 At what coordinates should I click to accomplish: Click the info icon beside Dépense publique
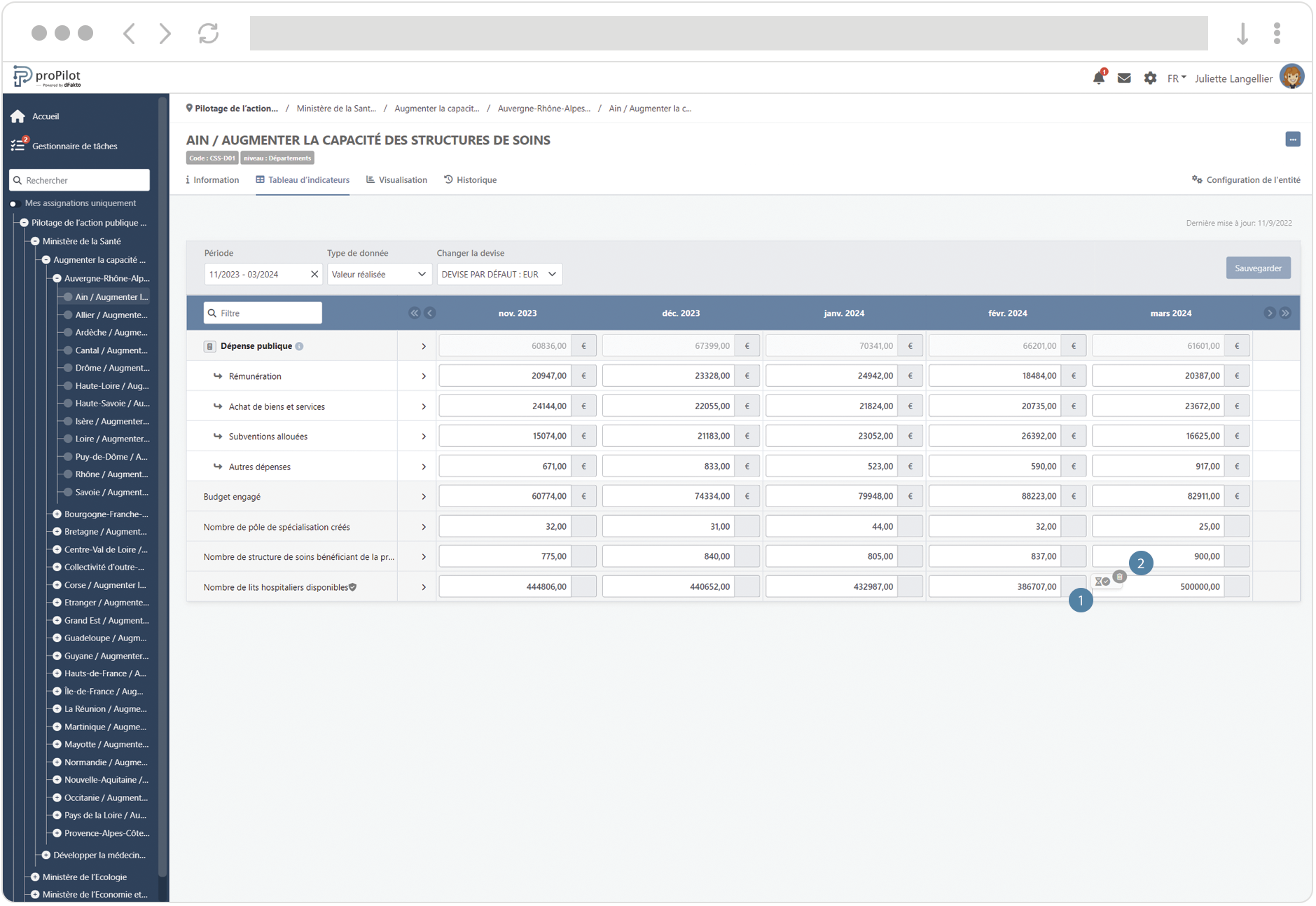pos(300,346)
